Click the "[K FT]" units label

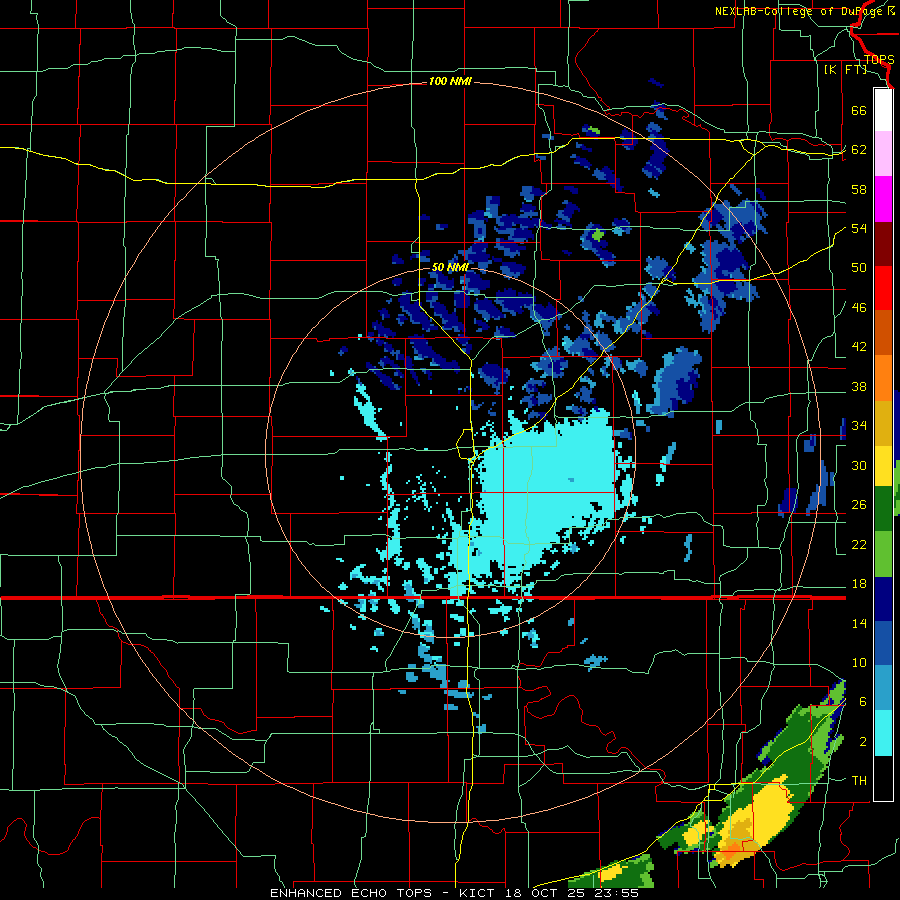point(845,69)
